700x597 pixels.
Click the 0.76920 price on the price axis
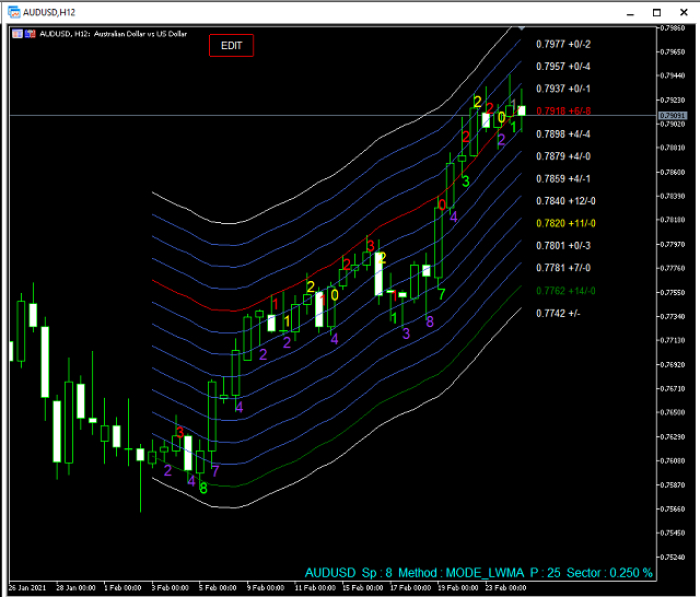tap(672, 365)
